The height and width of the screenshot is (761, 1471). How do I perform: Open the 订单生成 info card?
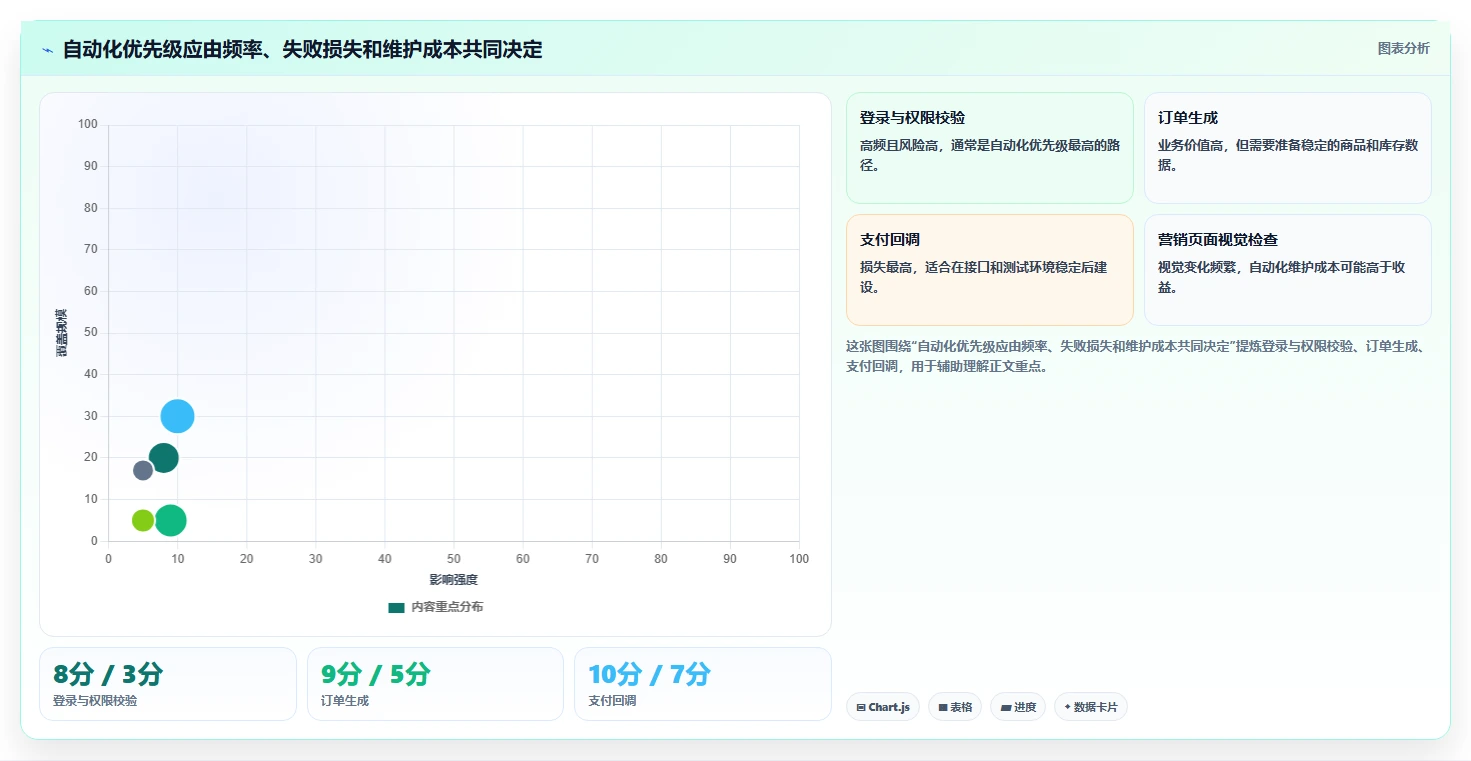[x=1288, y=148]
